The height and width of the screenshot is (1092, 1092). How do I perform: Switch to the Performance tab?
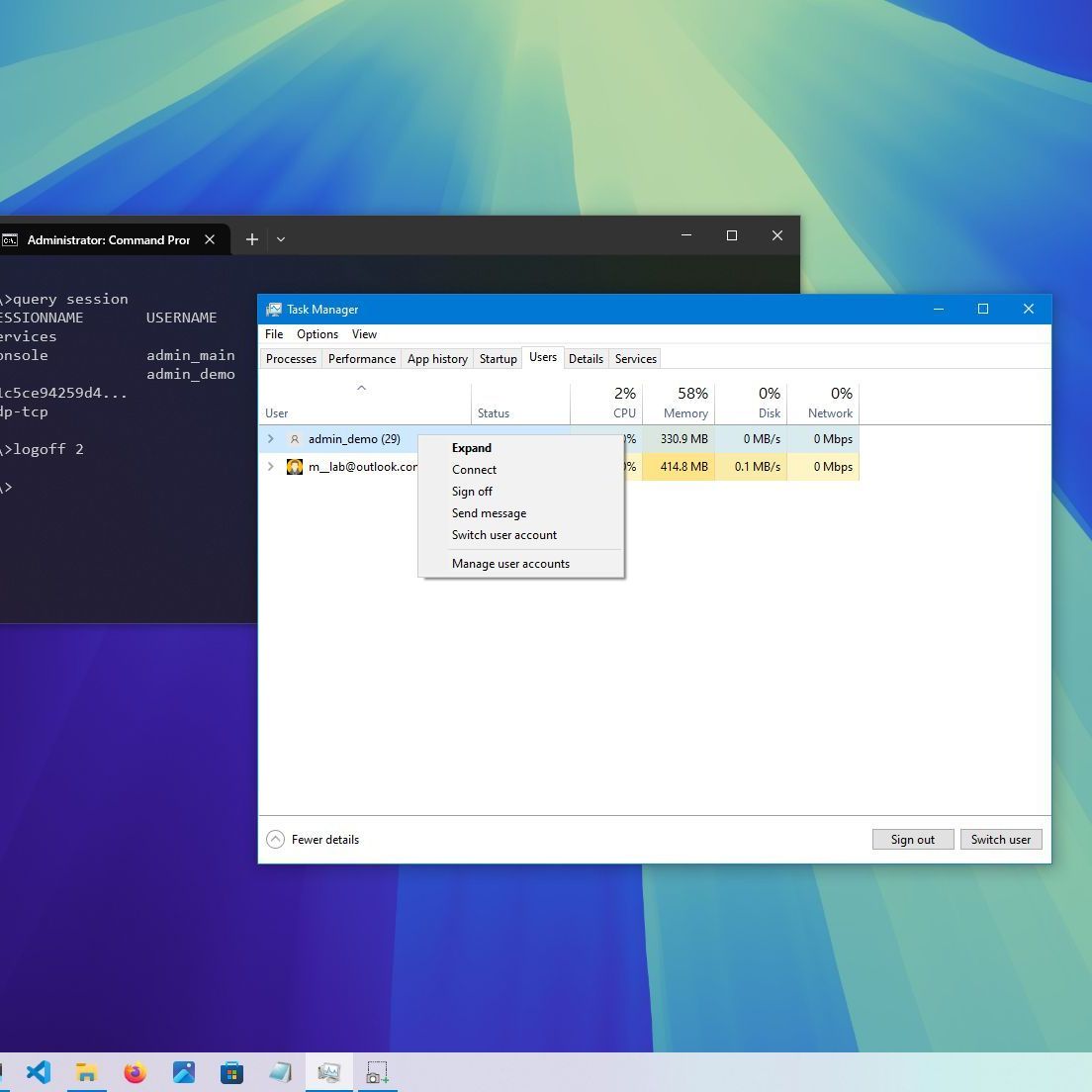click(x=362, y=359)
